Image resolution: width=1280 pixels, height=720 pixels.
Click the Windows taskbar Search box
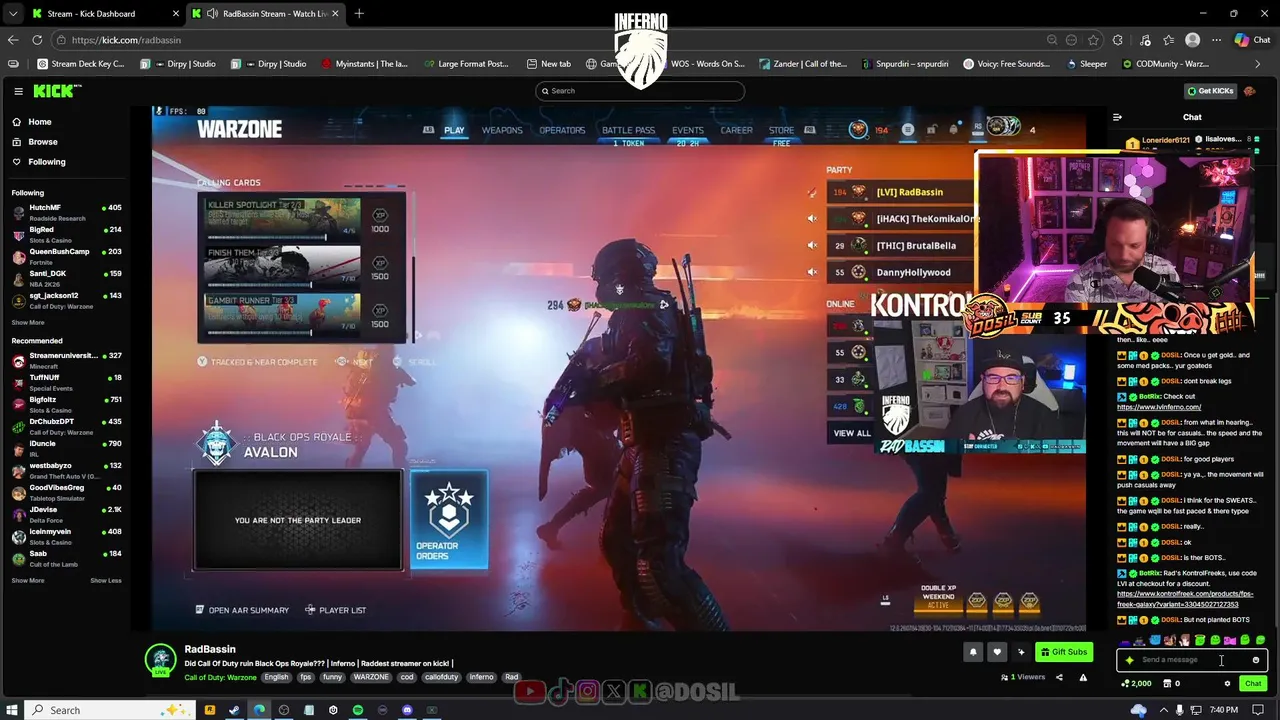pos(110,710)
